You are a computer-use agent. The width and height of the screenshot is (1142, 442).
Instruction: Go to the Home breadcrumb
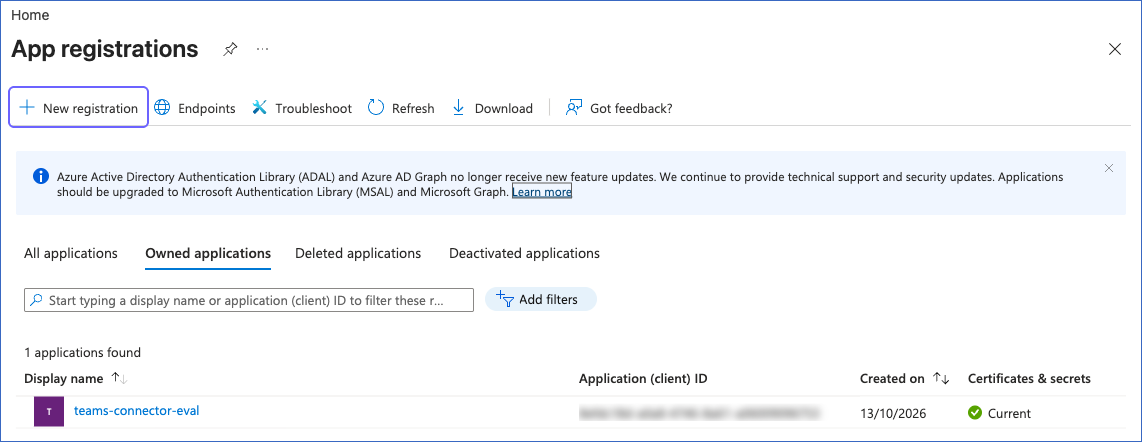(x=30, y=15)
